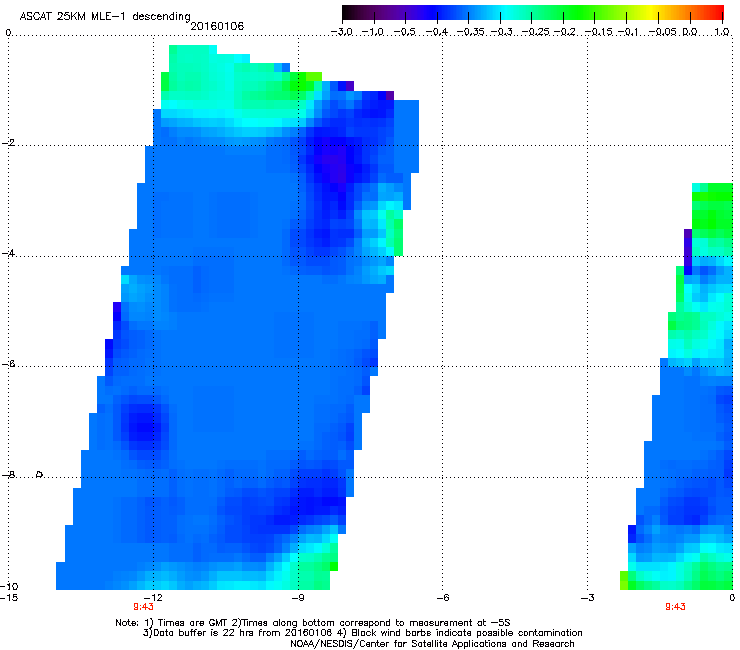Screen dimensions: 740x650
Task: Select the note line "3)Data buffer is 22 hrs"
Action: coord(362,633)
